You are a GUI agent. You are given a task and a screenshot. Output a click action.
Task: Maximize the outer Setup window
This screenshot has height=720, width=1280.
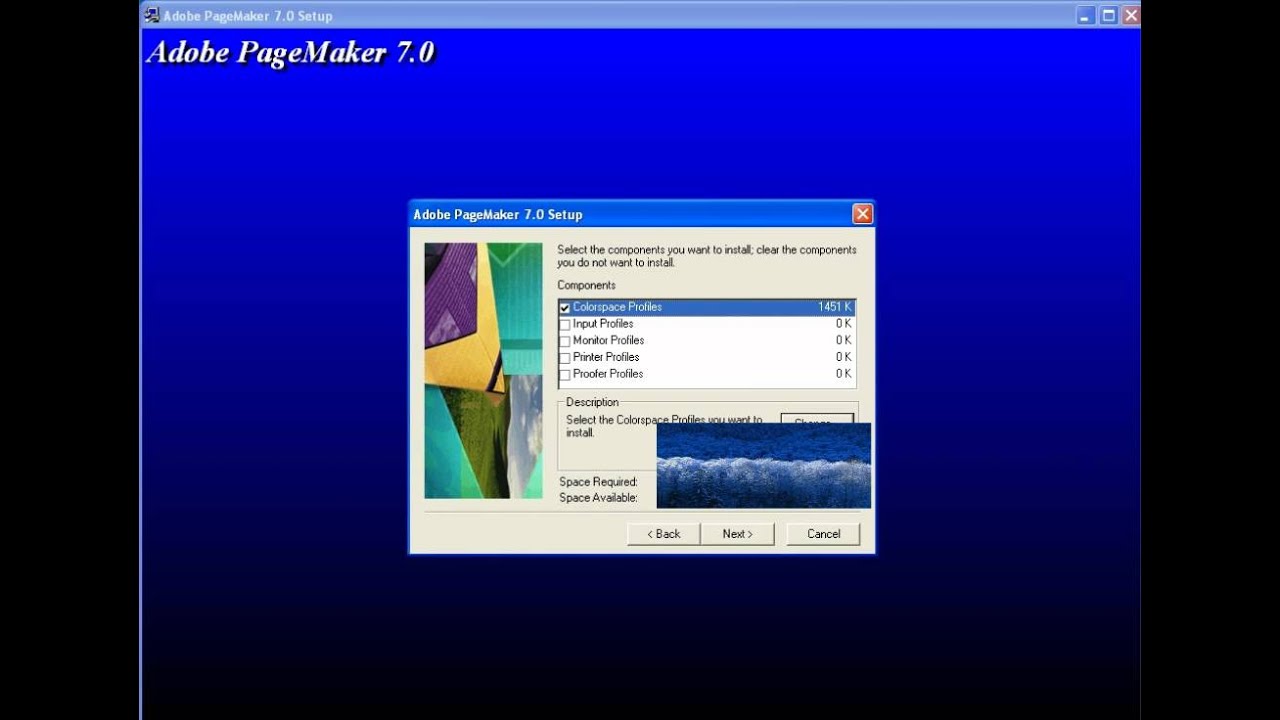[1109, 15]
